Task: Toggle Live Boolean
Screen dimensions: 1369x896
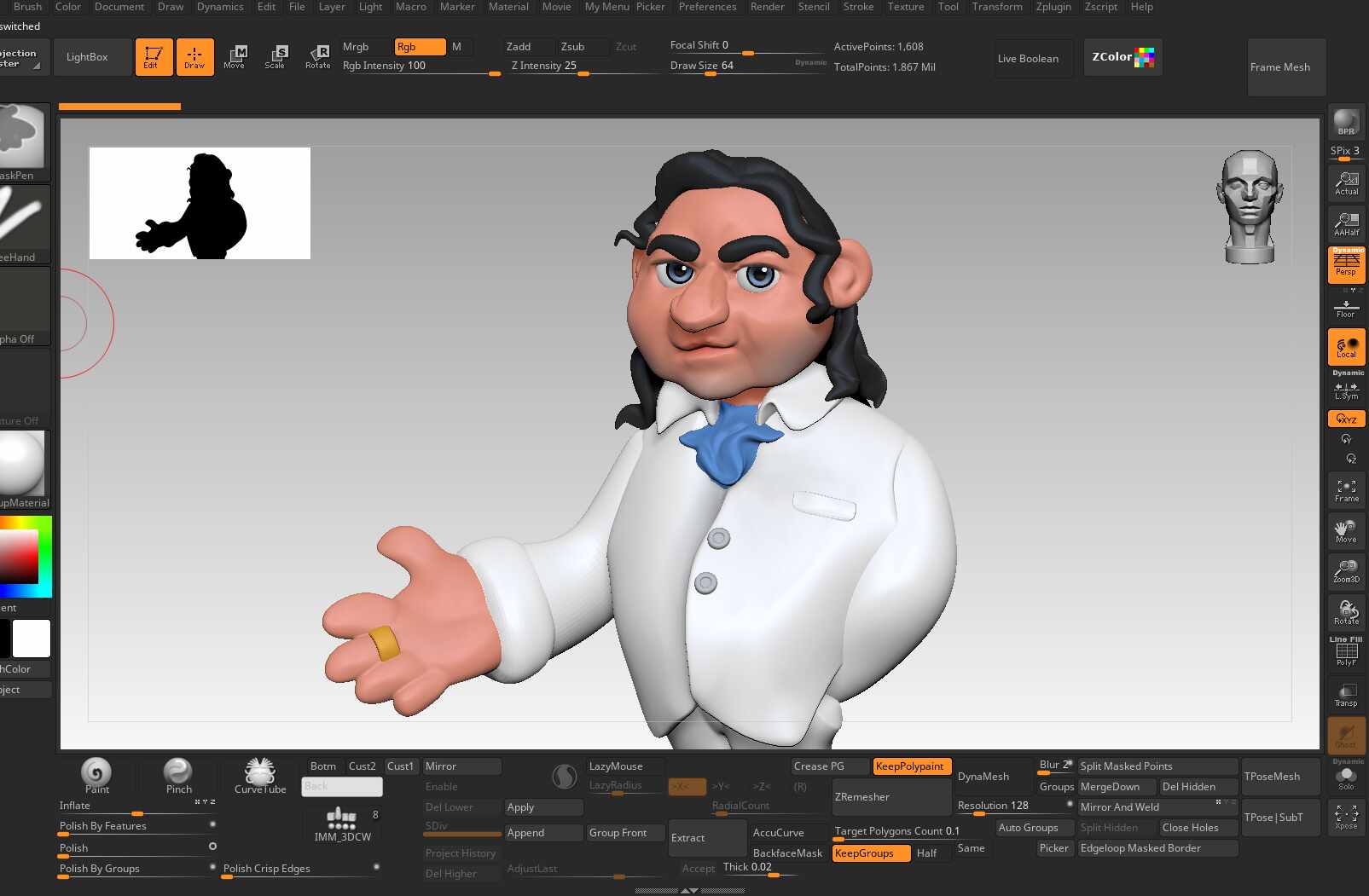Action: pyautogui.click(x=1033, y=58)
